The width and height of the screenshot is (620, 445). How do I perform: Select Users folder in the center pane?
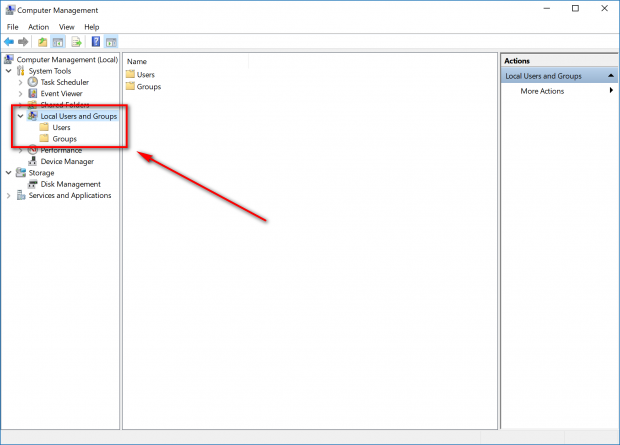coord(146,74)
